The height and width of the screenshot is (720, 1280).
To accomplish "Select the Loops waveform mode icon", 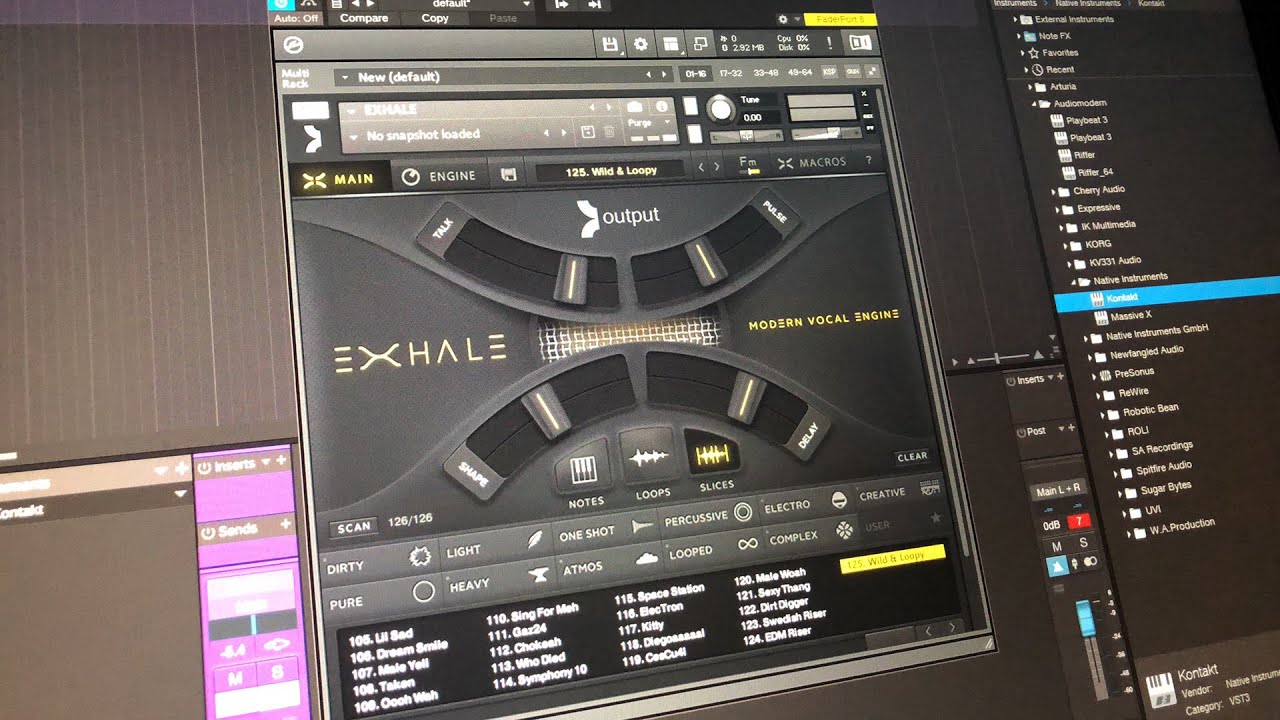I will 648,459.
